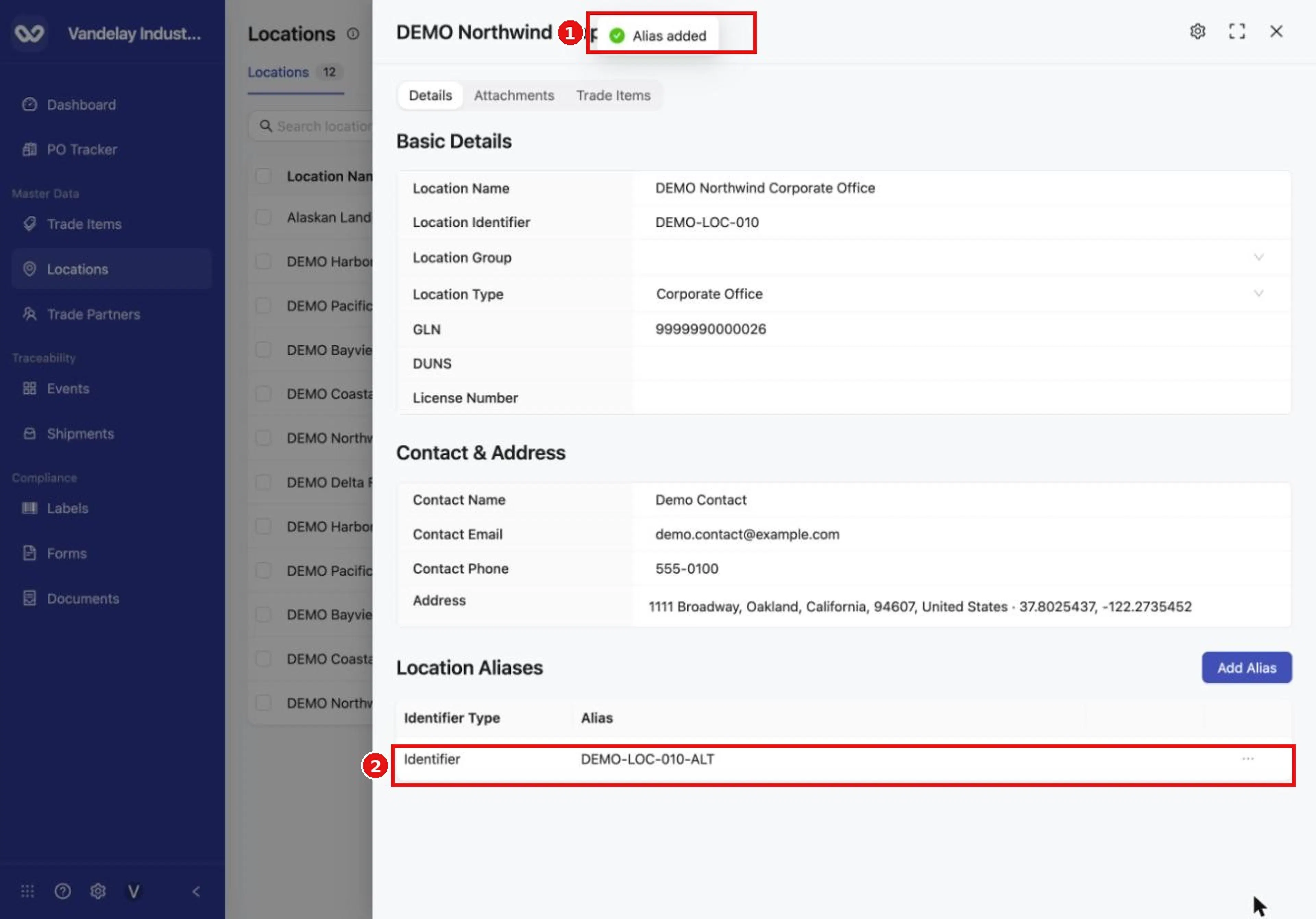Click the Location Identifier value DEMO-LOC-010
Screen dimensions: 1316x919
(707, 222)
